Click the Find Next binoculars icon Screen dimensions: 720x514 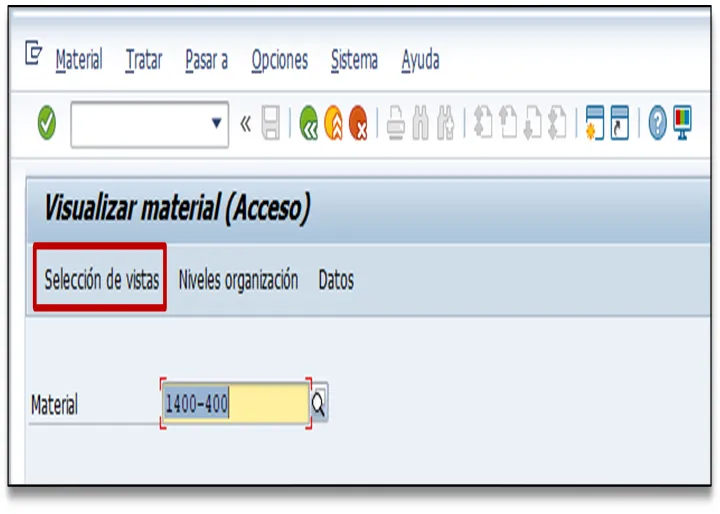(445, 123)
